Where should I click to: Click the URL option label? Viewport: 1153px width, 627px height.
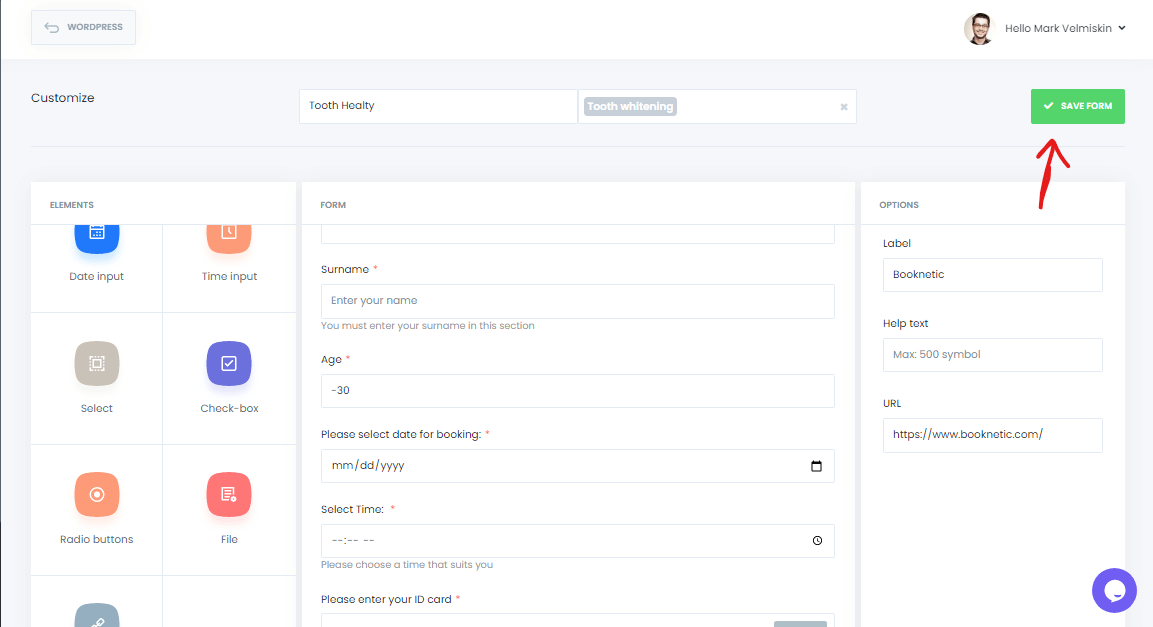point(891,404)
